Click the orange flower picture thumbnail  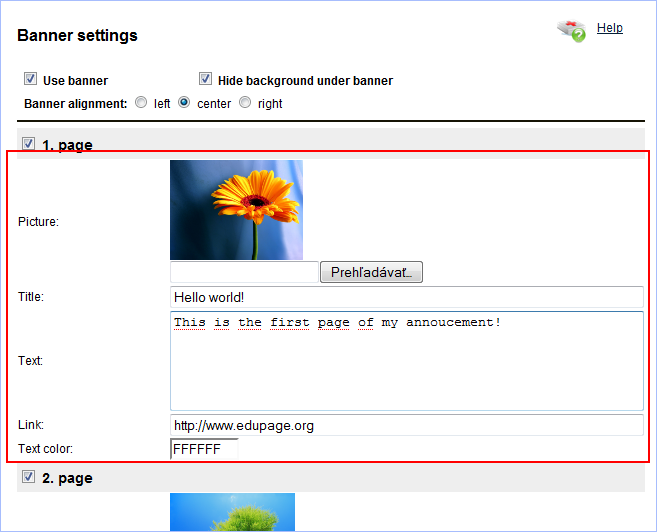click(236, 209)
